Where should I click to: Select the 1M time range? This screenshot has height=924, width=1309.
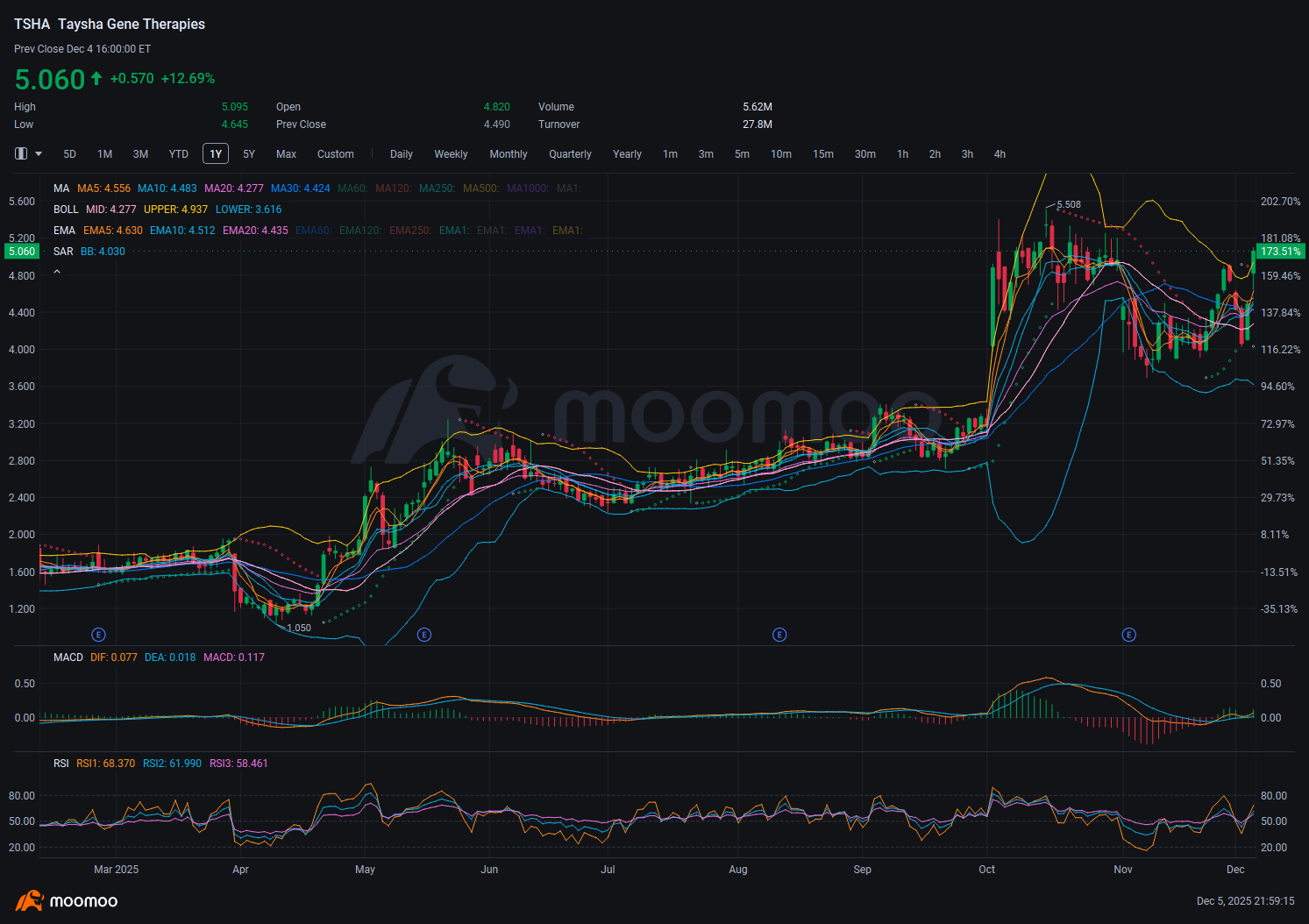tap(105, 154)
